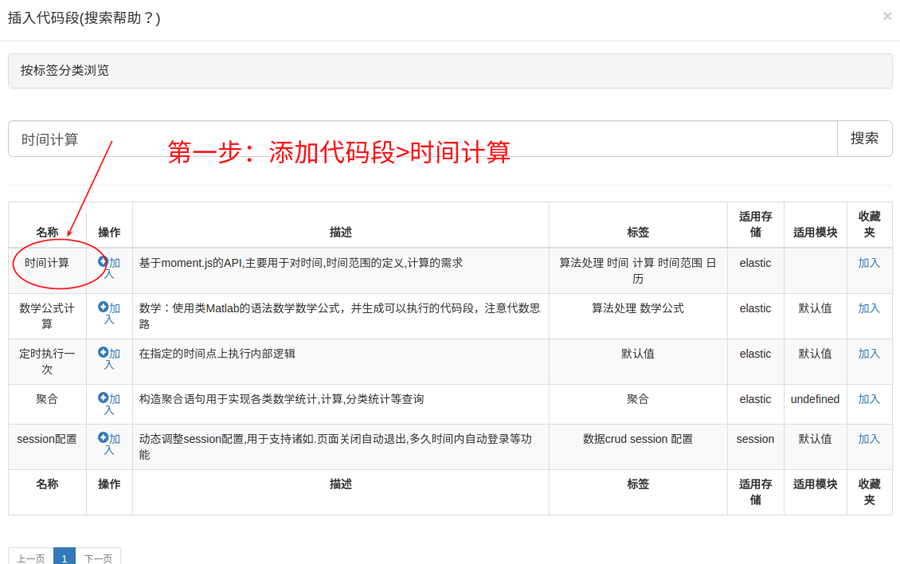
Task: Click the 标签 column header at top
Action: click(x=637, y=232)
